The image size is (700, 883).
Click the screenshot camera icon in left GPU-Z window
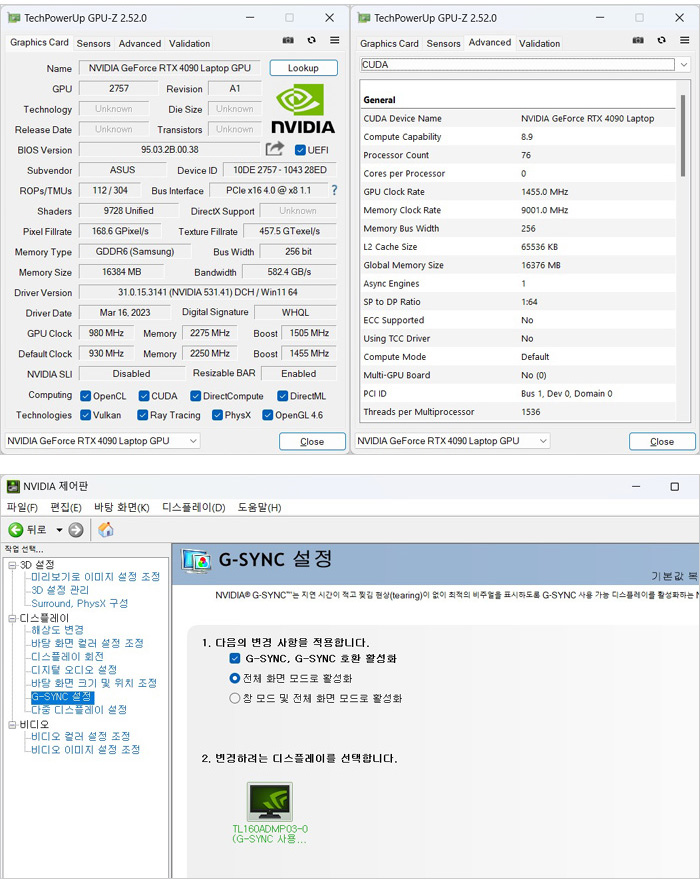[x=289, y=41]
